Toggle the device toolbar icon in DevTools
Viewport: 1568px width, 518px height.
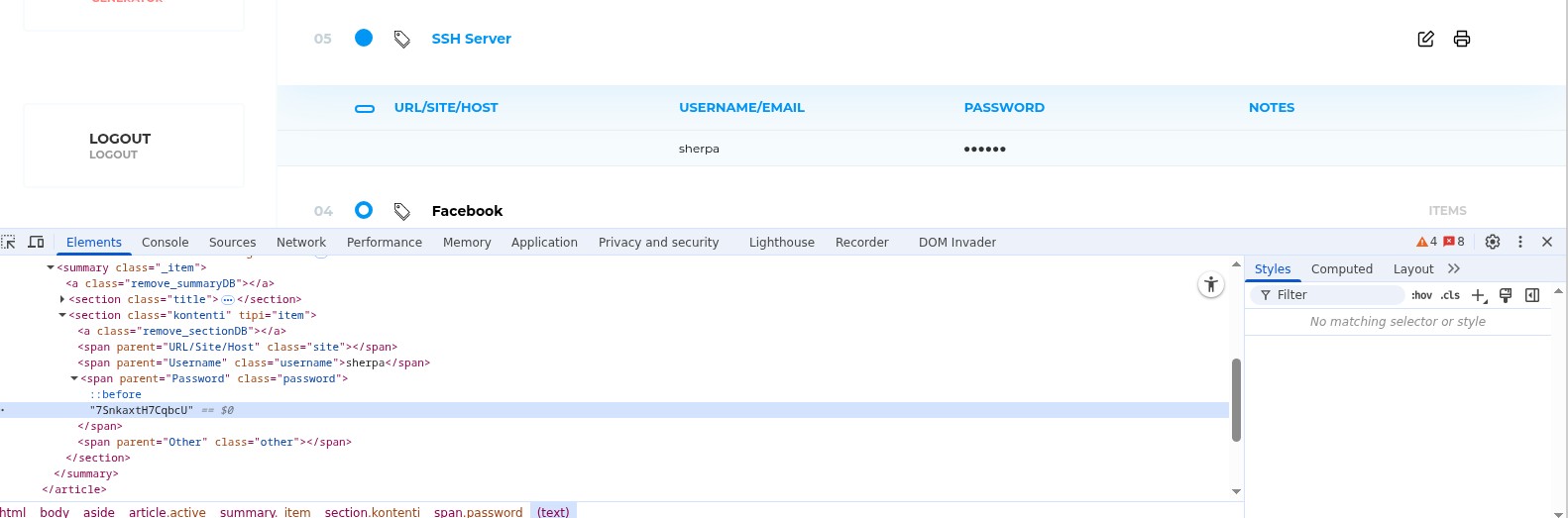(36, 242)
